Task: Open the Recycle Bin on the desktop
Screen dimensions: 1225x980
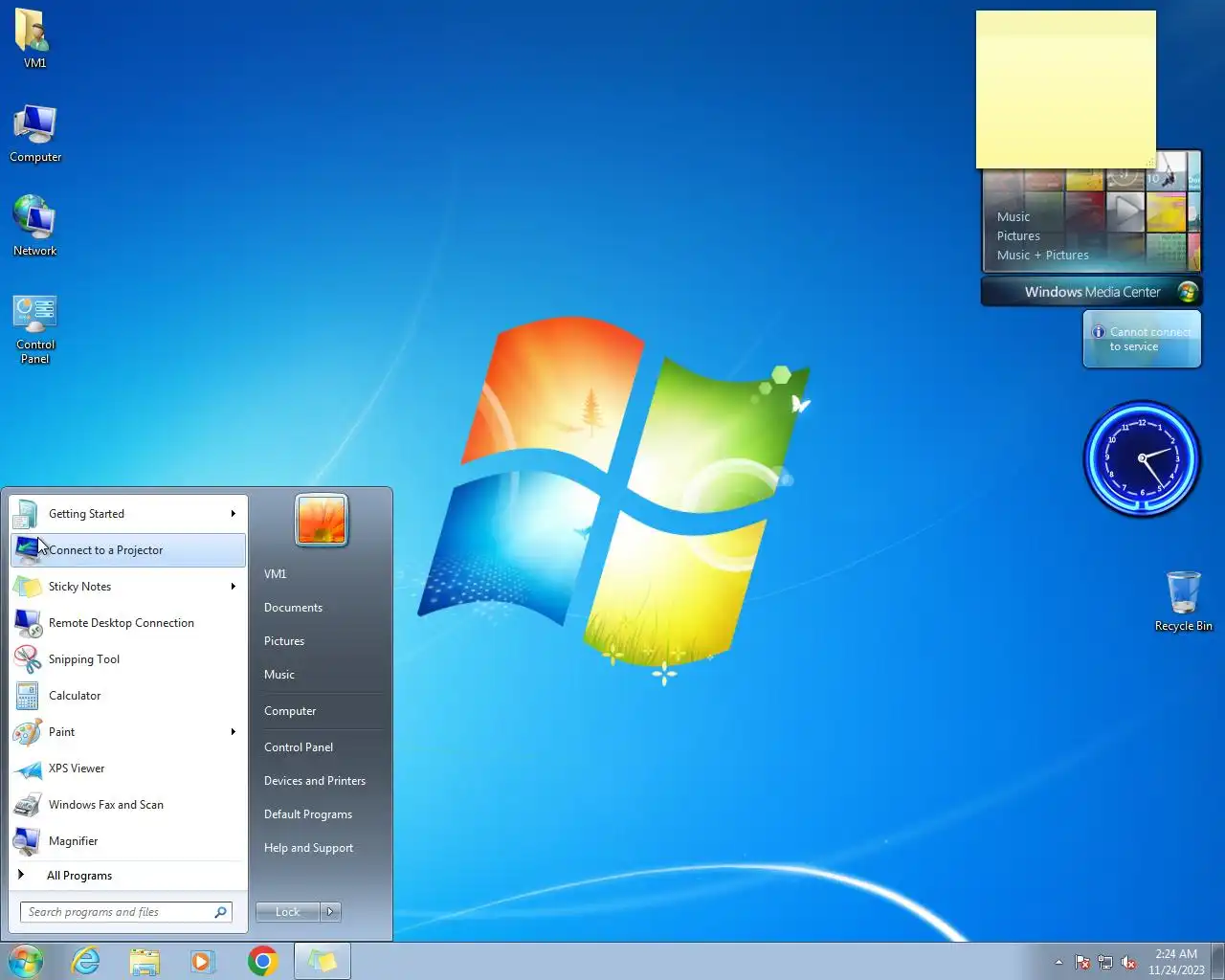Action: pos(1184,601)
